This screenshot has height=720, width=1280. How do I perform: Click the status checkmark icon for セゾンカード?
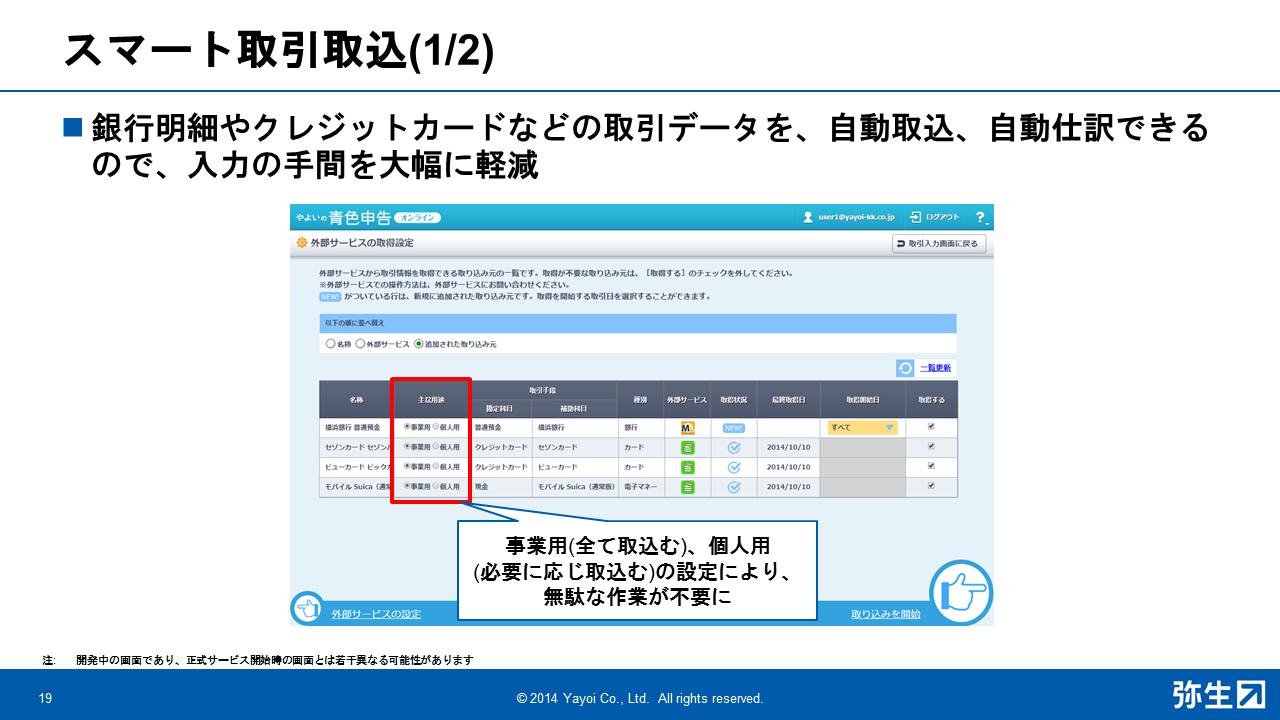(734, 447)
